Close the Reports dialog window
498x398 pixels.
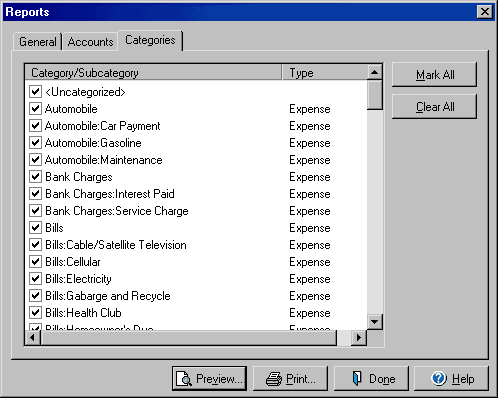click(485, 12)
